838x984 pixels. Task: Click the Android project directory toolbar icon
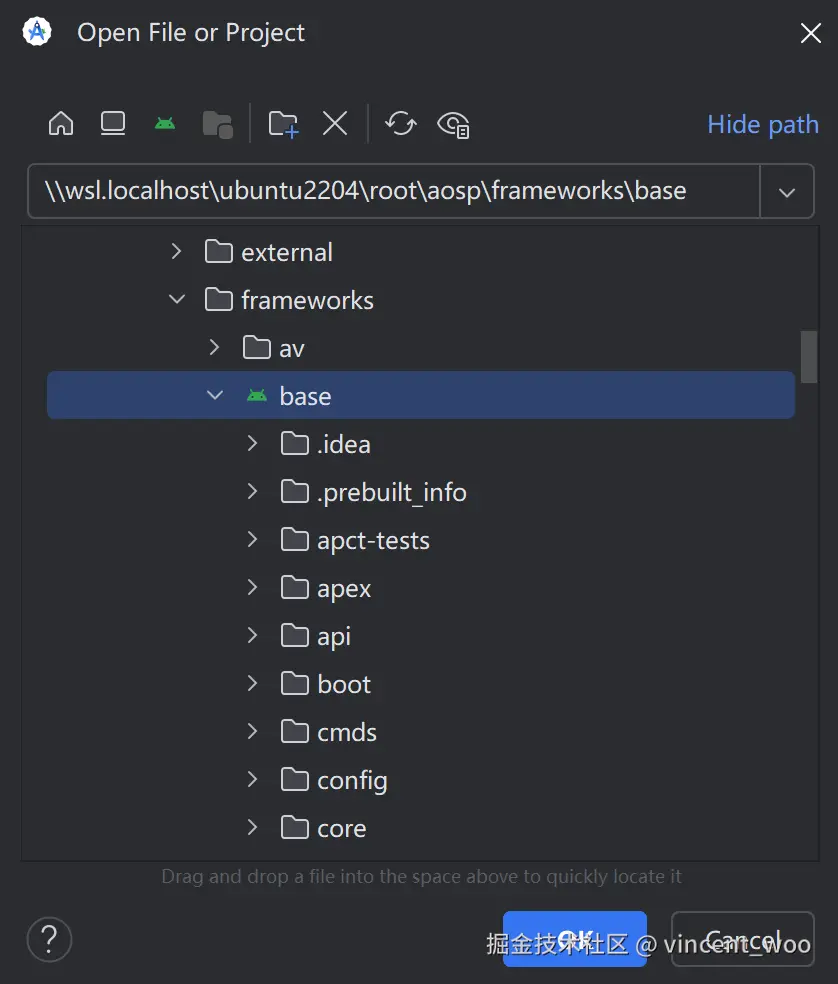[165, 124]
